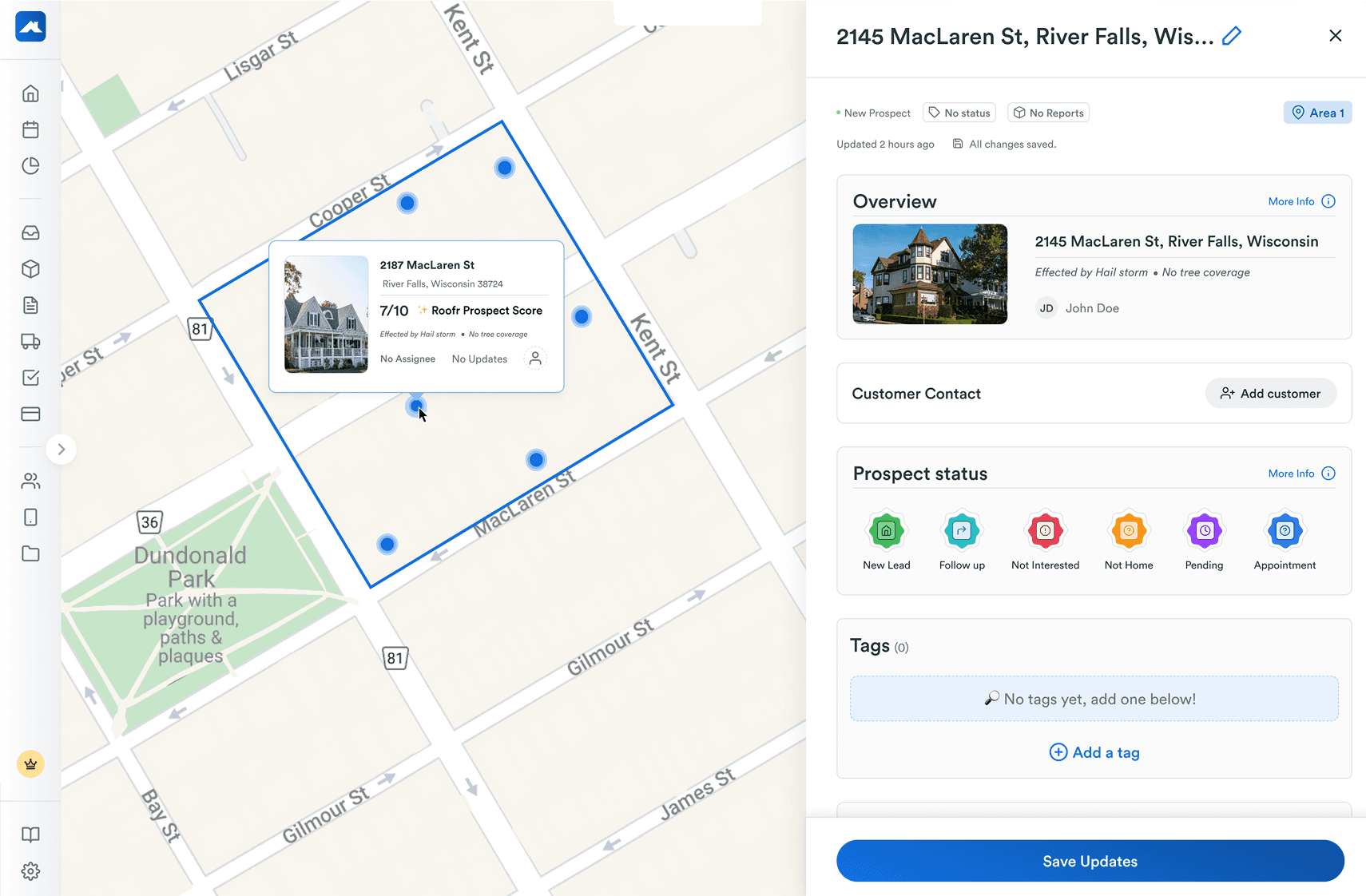Click the No status tag button

[959, 113]
